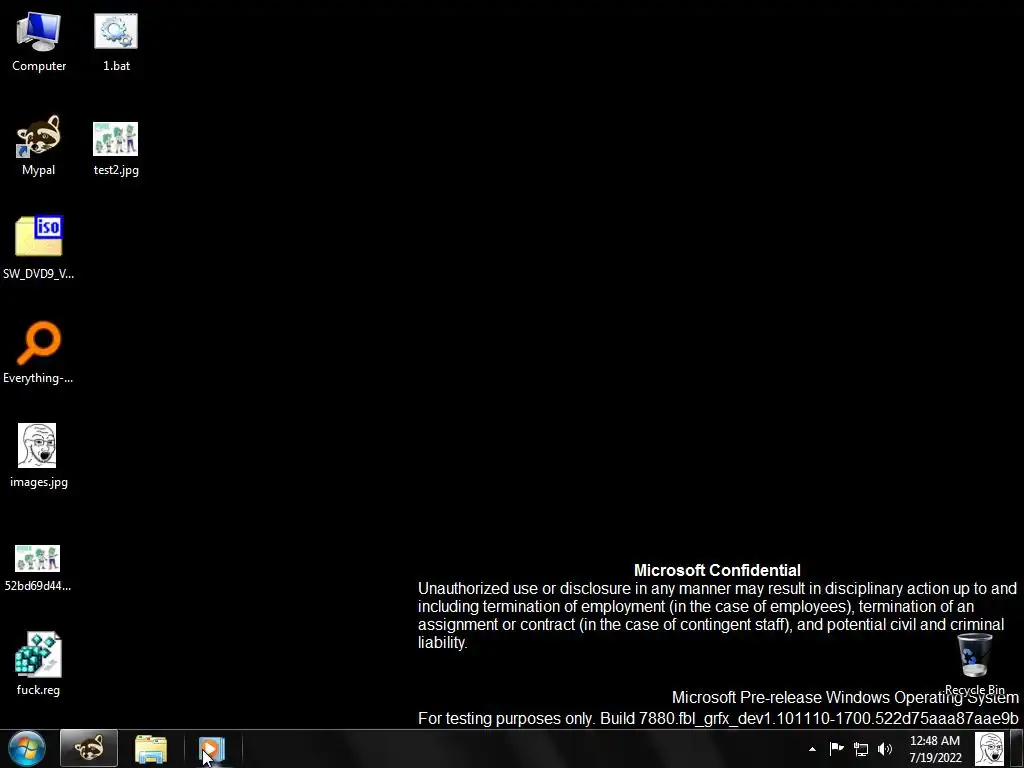Click the face image tray icon

point(989,749)
